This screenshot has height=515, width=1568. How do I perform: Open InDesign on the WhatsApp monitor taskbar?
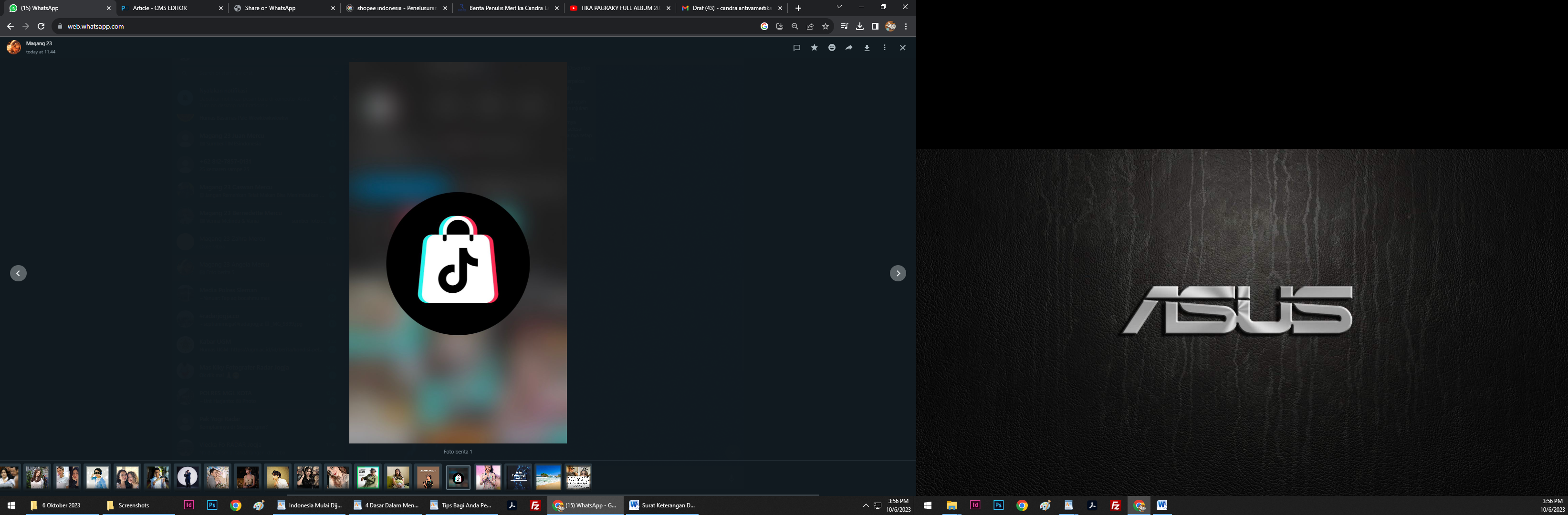click(188, 505)
